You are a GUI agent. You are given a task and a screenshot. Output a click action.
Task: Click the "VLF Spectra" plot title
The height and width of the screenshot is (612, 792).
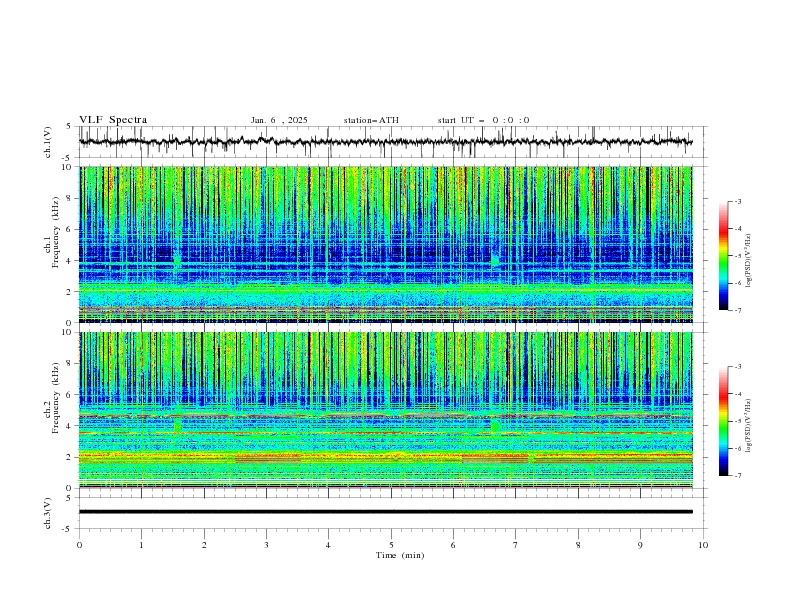coord(113,120)
